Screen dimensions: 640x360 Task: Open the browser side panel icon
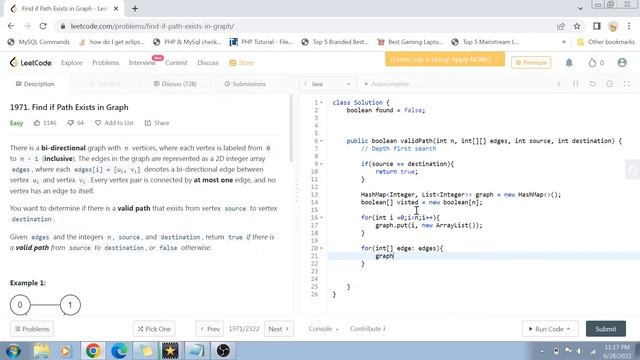597,26
